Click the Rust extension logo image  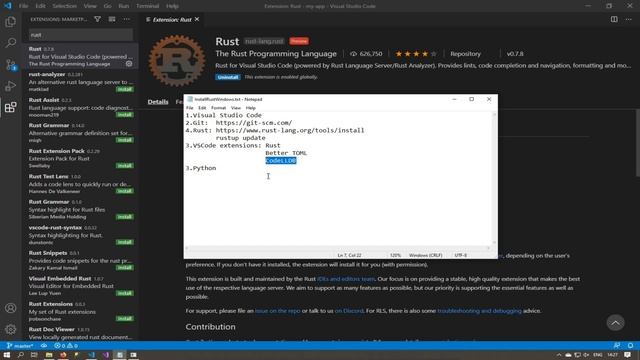tap(177, 60)
